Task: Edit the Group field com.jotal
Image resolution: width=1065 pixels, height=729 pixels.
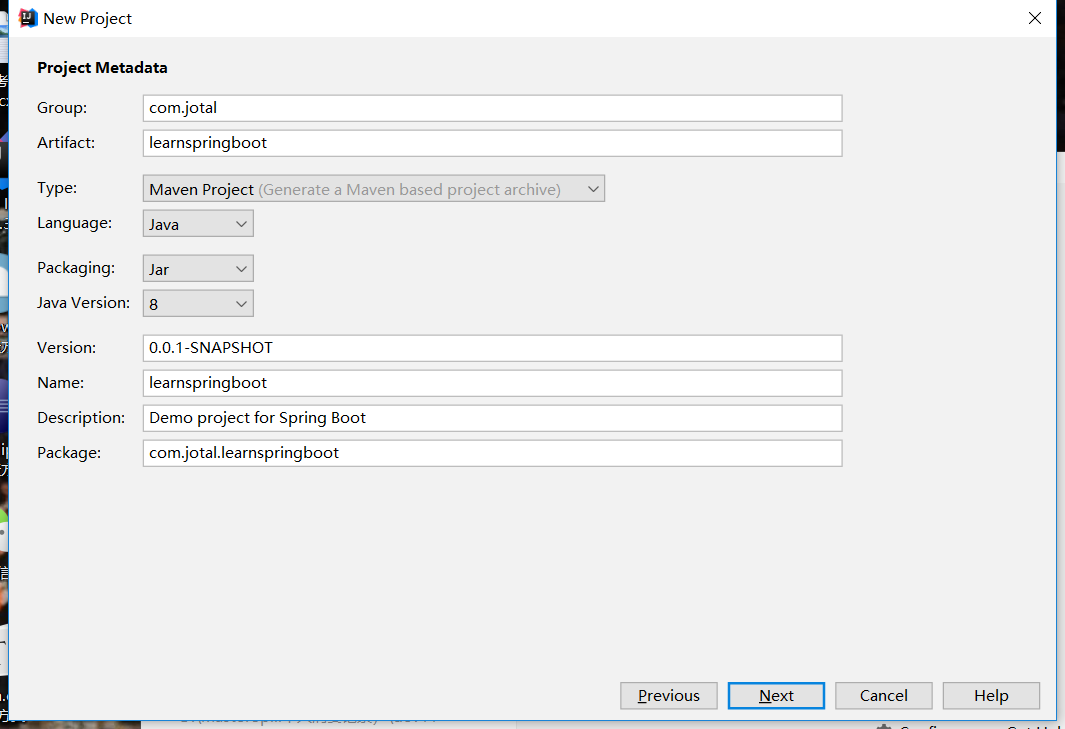Action: [x=492, y=108]
